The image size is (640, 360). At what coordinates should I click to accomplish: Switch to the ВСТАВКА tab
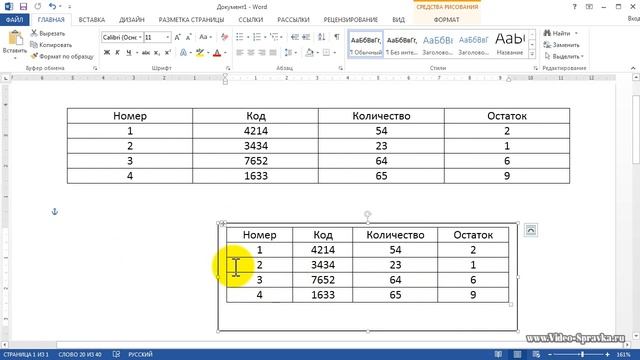coord(92,20)
